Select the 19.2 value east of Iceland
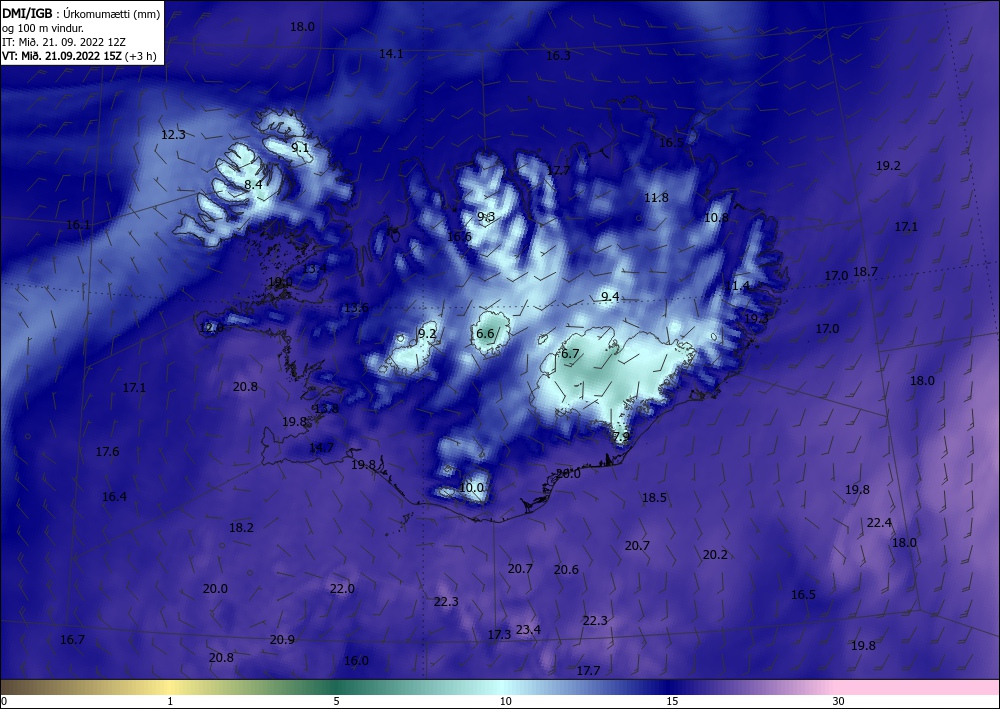 point(888,165)
